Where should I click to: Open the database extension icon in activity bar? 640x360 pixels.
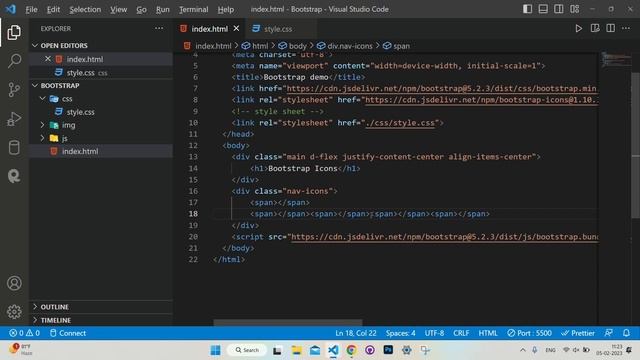tap(14, 147)
